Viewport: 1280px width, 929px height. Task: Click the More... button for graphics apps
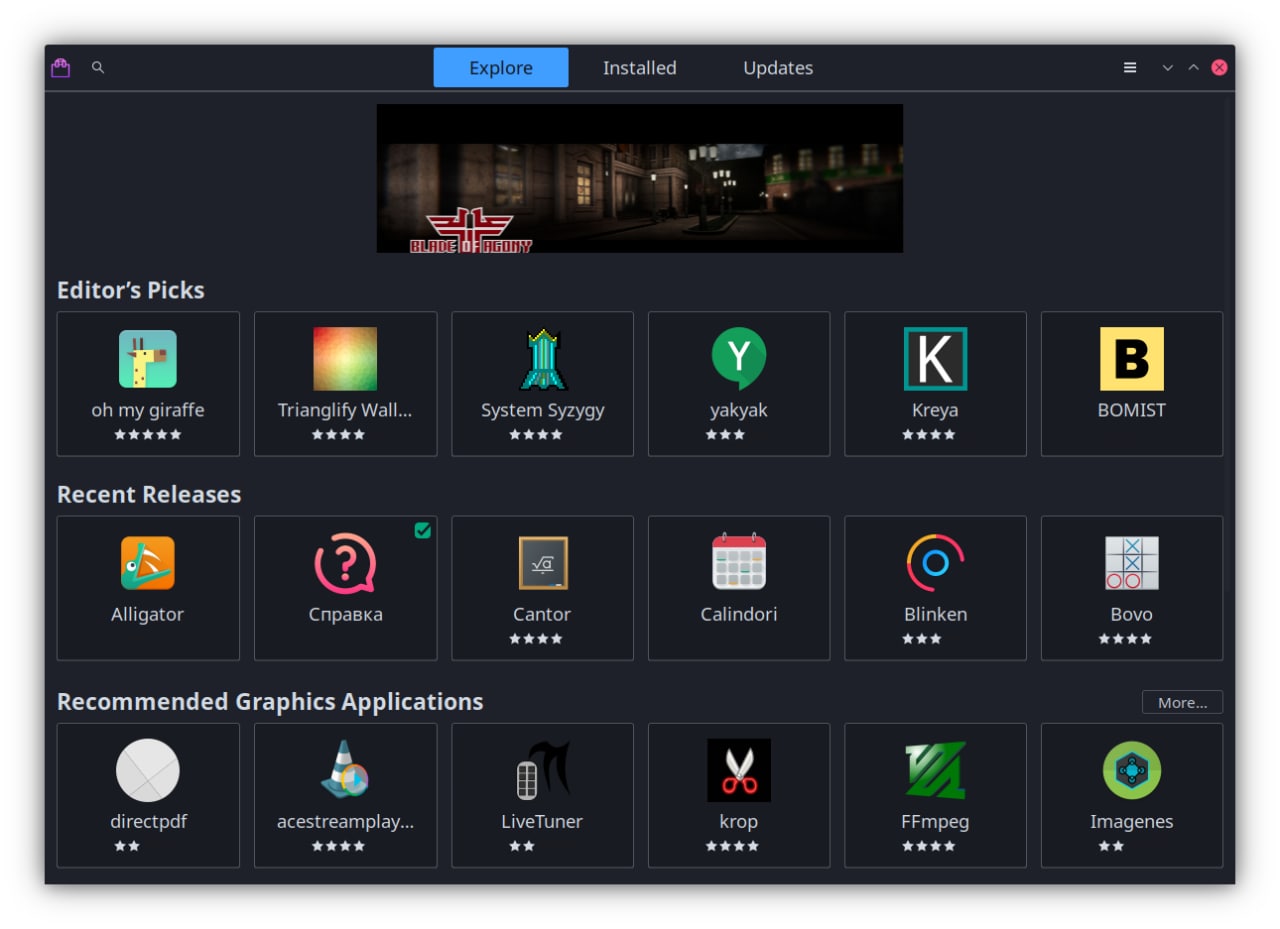(1182, 702)
